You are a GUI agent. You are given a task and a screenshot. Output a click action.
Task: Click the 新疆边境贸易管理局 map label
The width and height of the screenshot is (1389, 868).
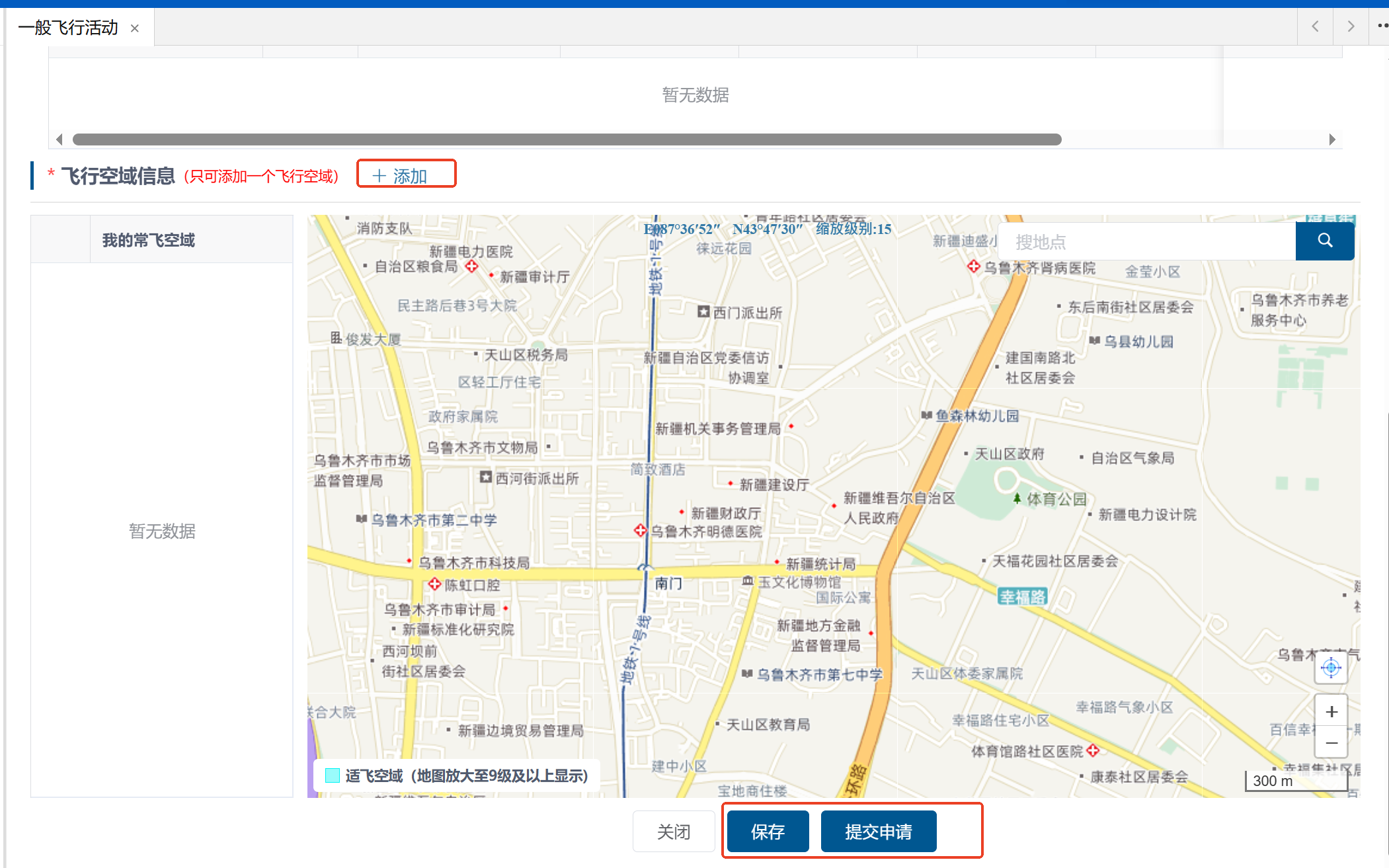point(520,730)
